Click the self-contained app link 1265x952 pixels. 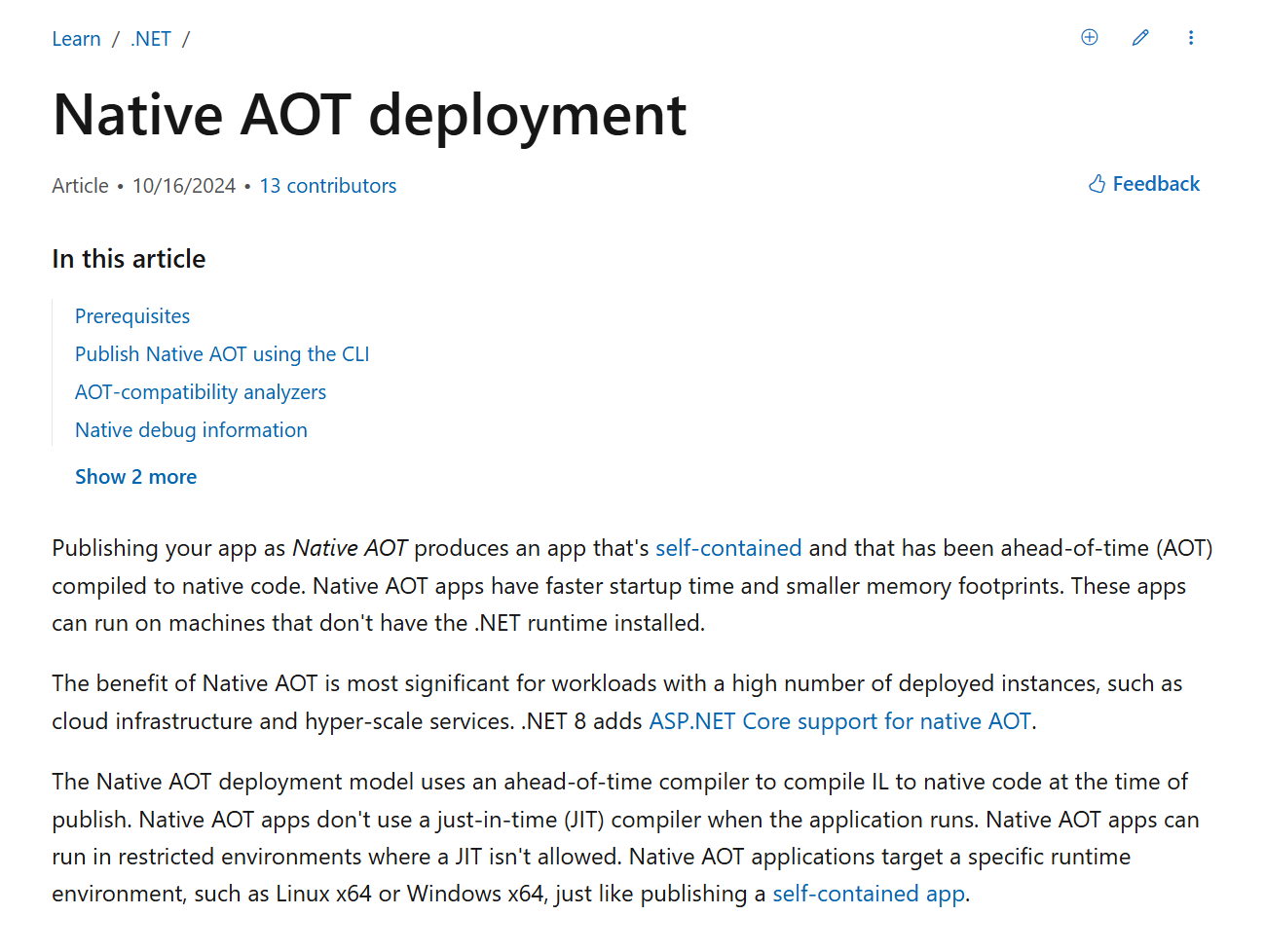tap(868, 894)
